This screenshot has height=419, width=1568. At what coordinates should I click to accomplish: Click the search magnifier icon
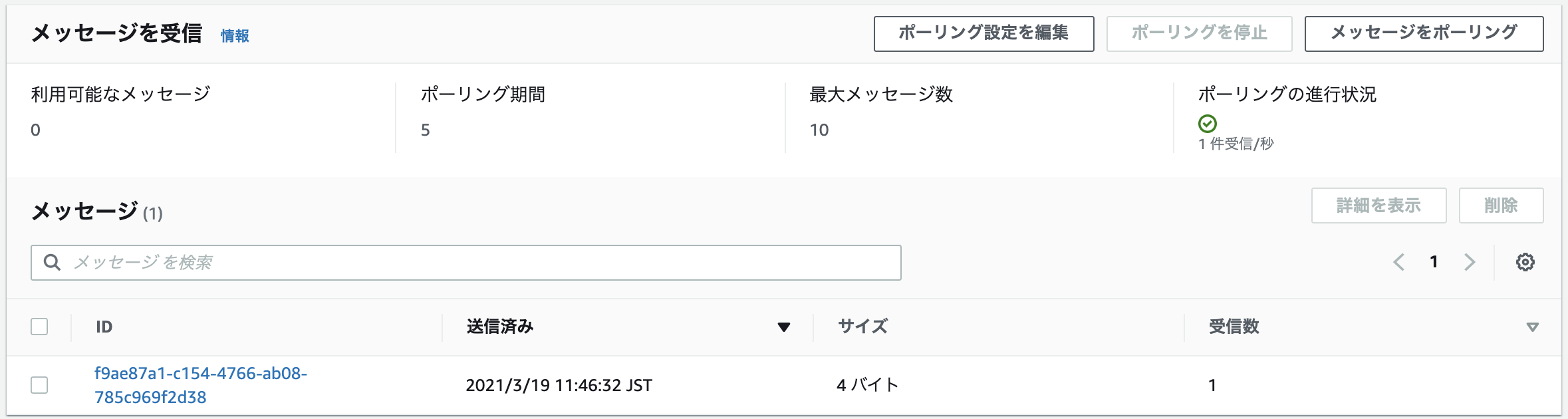[53, 261]
